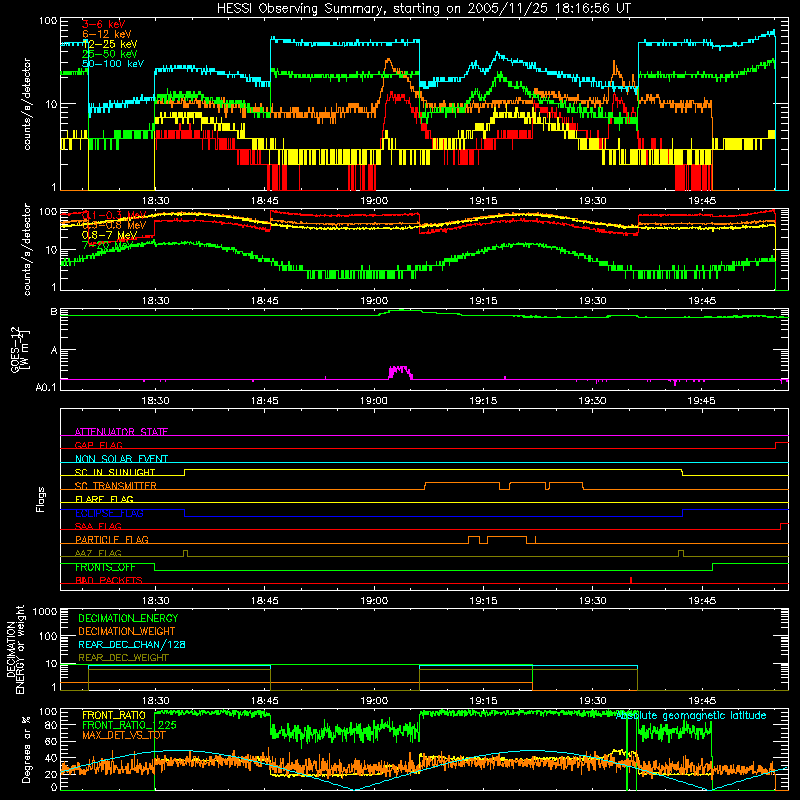Click the red BAD_PACKETS spike marker

click(x=631, y=580)
